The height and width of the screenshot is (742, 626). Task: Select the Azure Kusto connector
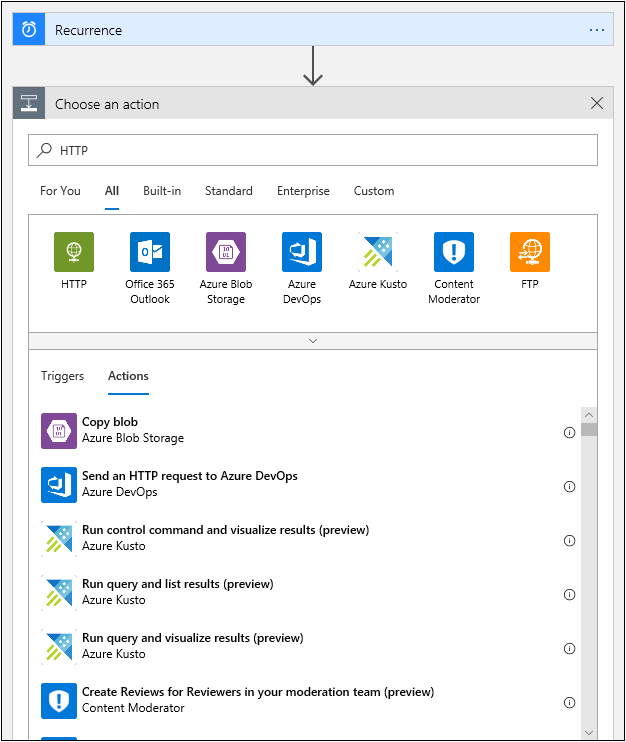(x=378, y=261)
